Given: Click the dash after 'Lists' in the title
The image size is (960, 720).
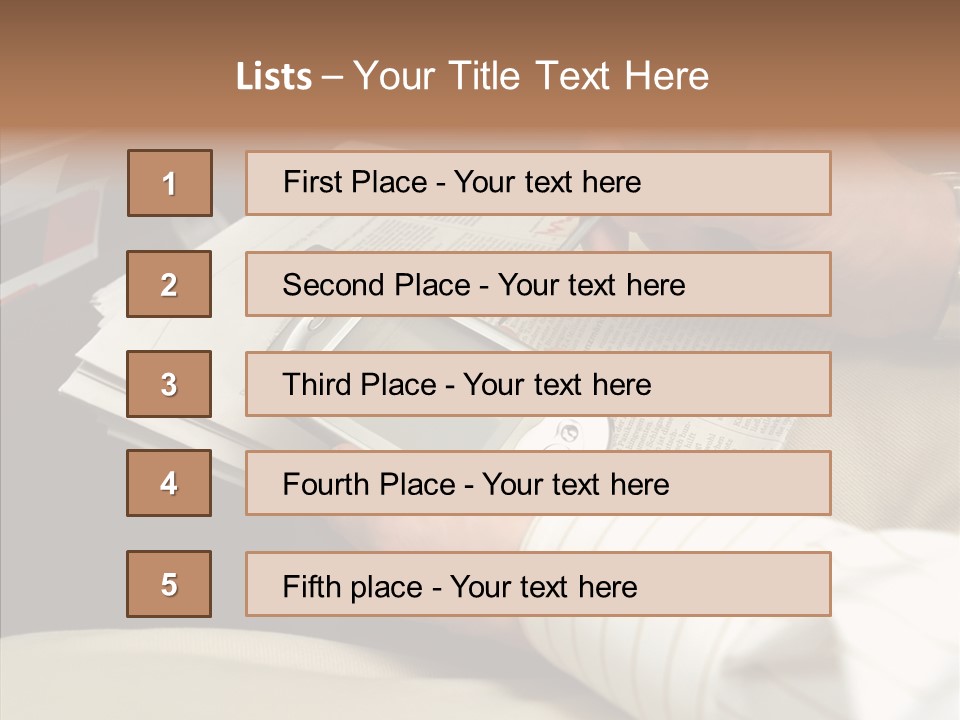Looking at the screenshot, I should click(332, 77).
